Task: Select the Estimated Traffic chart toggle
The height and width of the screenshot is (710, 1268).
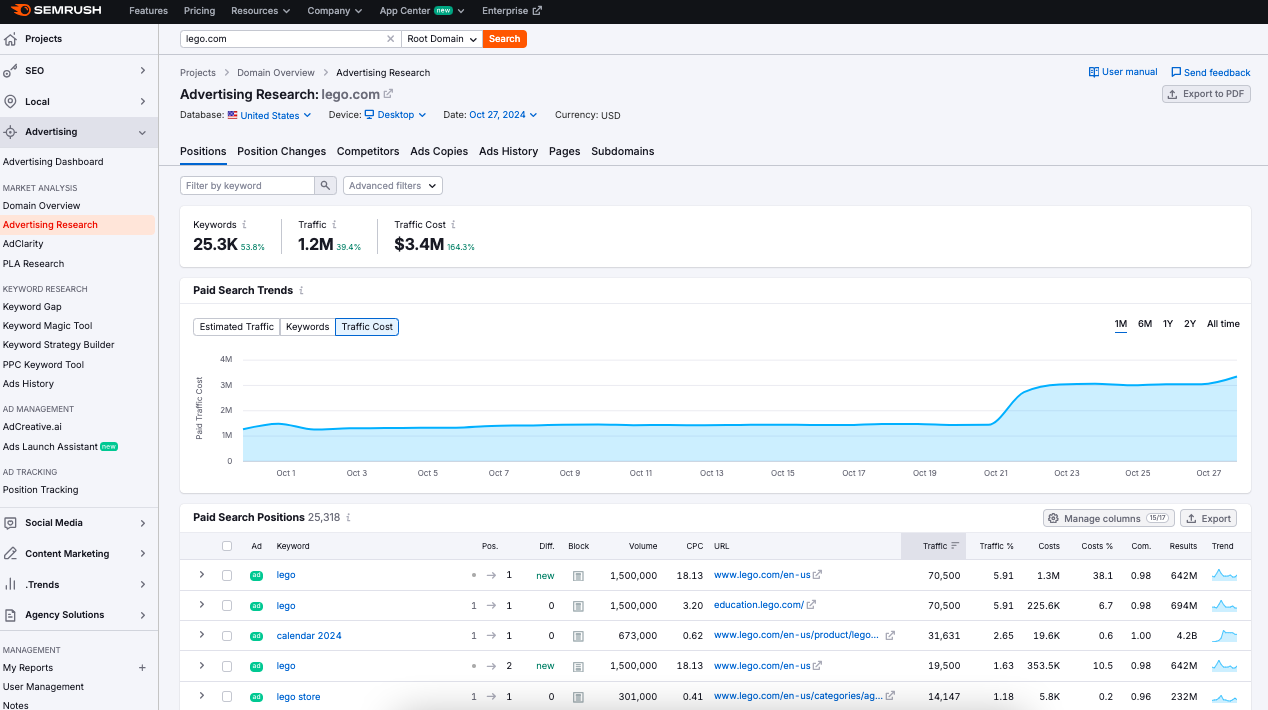Action: pos(236,327)
